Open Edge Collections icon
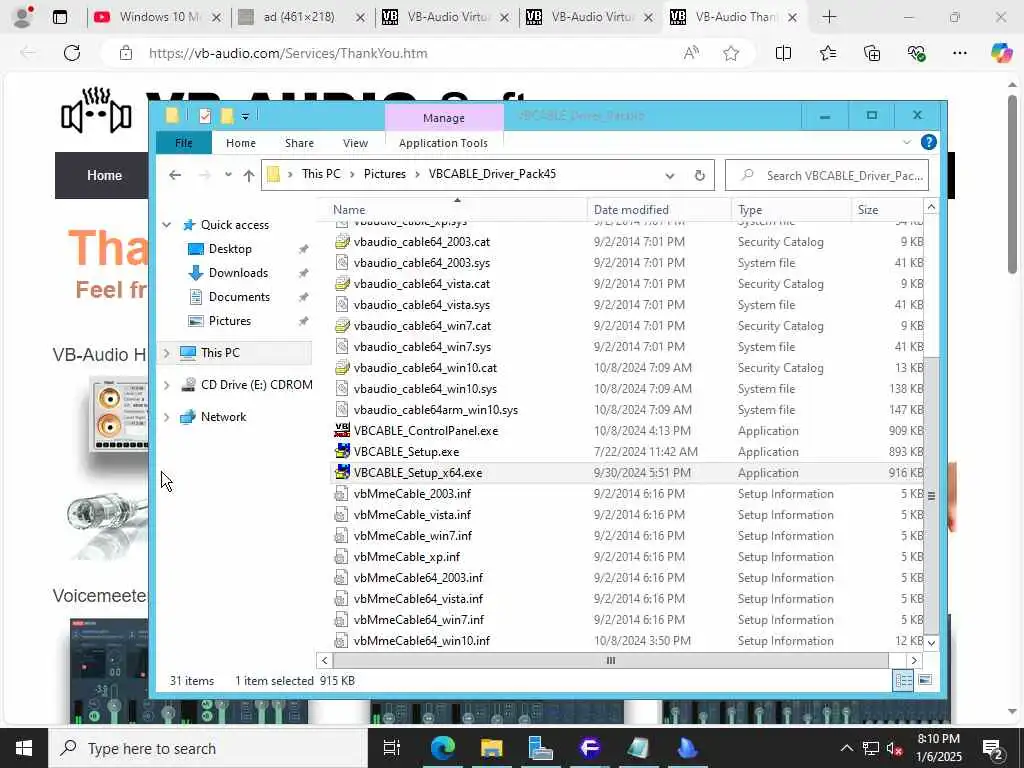1024x768 pixels. pyautogui.click(x=872, y=53)
